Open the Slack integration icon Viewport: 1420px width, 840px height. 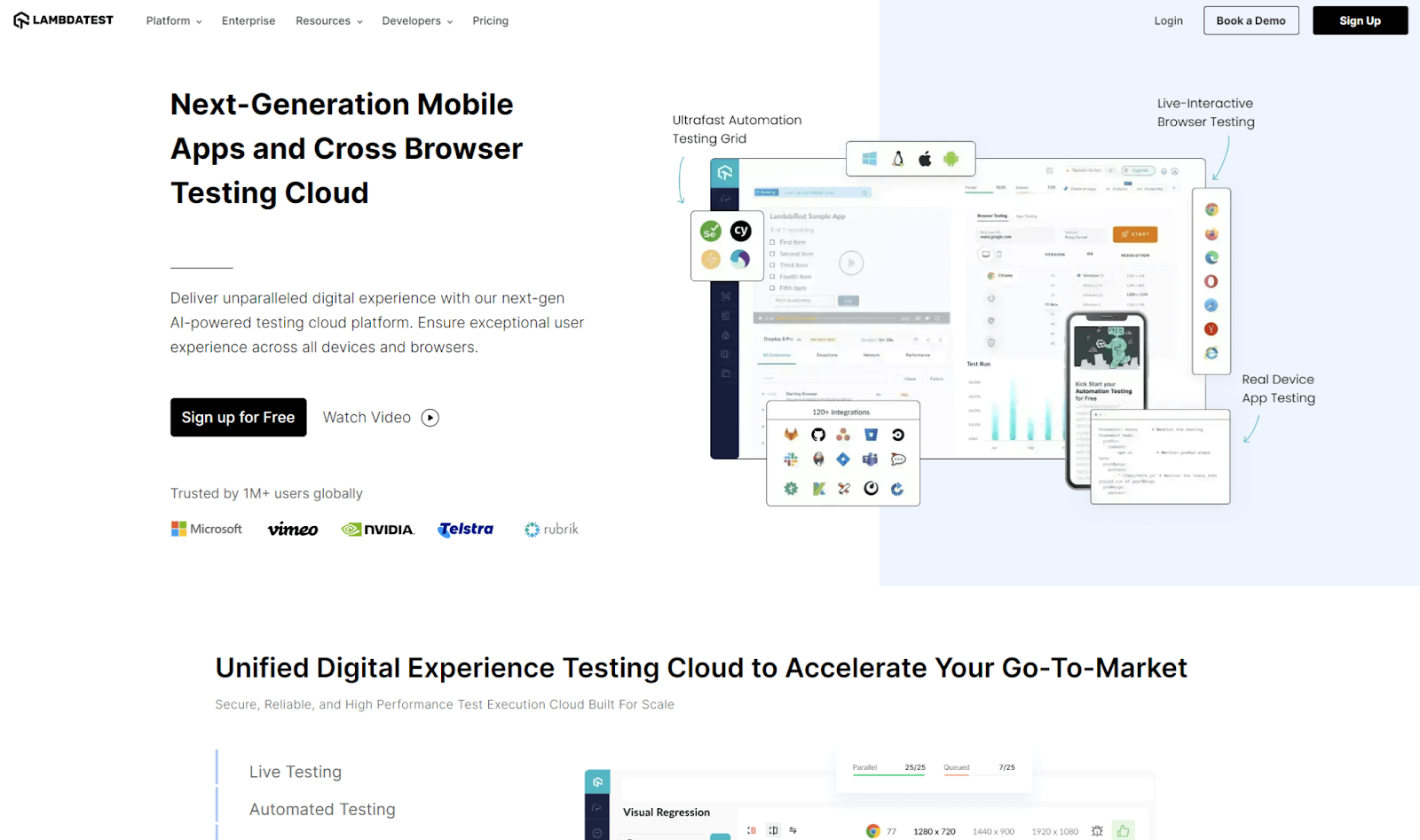pyautogui.click(x=790, y=459)
